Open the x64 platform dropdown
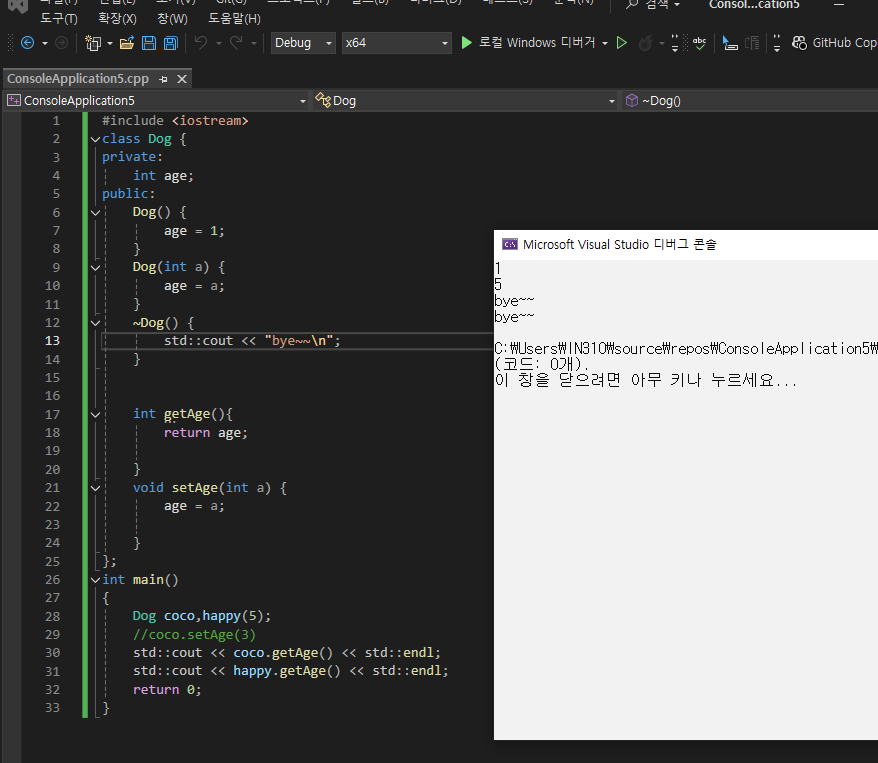The width and height of the screenshot is (878, 763). [x=396, y=43]
